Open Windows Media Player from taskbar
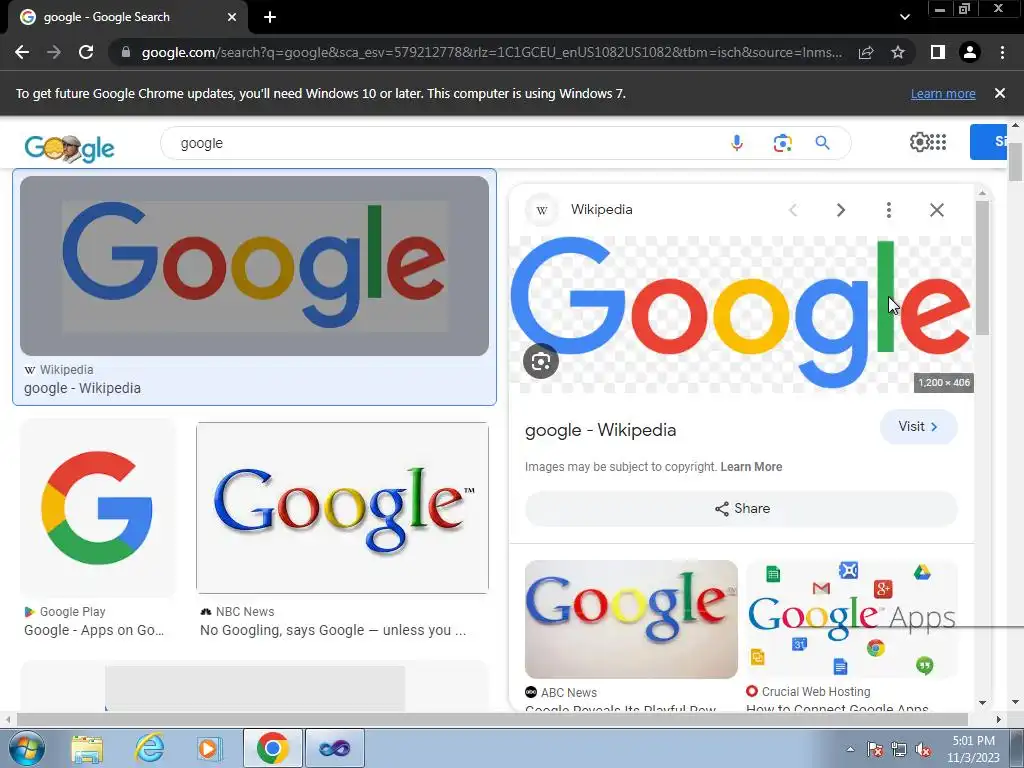This screenshot has width=1024, height=768. 210,748
